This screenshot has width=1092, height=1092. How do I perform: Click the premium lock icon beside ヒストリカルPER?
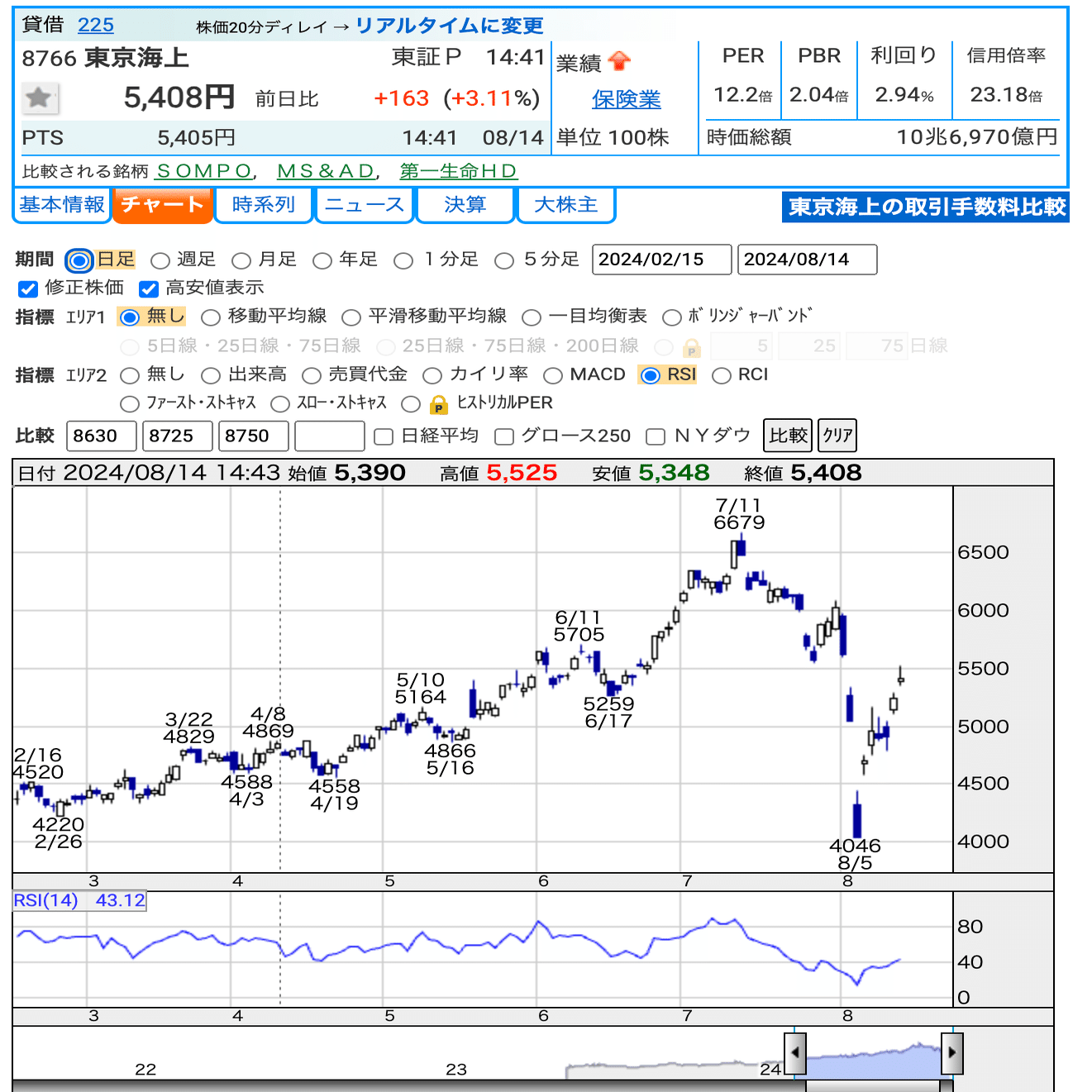(438, 404)
